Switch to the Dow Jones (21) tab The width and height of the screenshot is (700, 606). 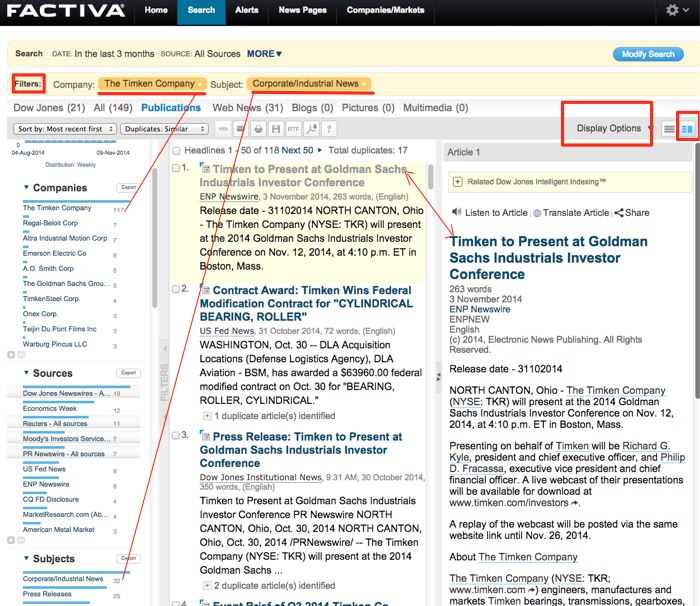coord(49,108)
